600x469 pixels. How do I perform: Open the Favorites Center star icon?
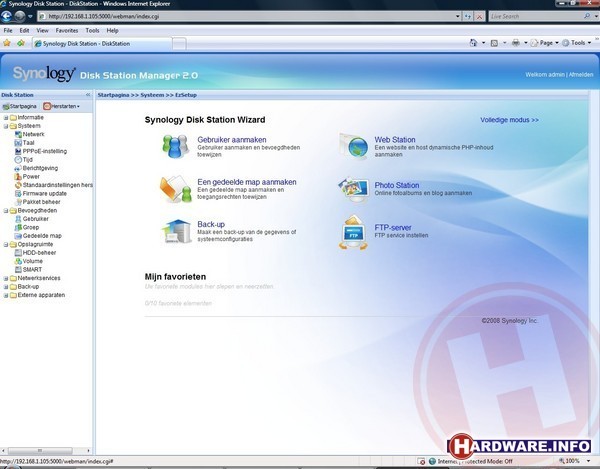pyautogui.click(x=7, y=43)
